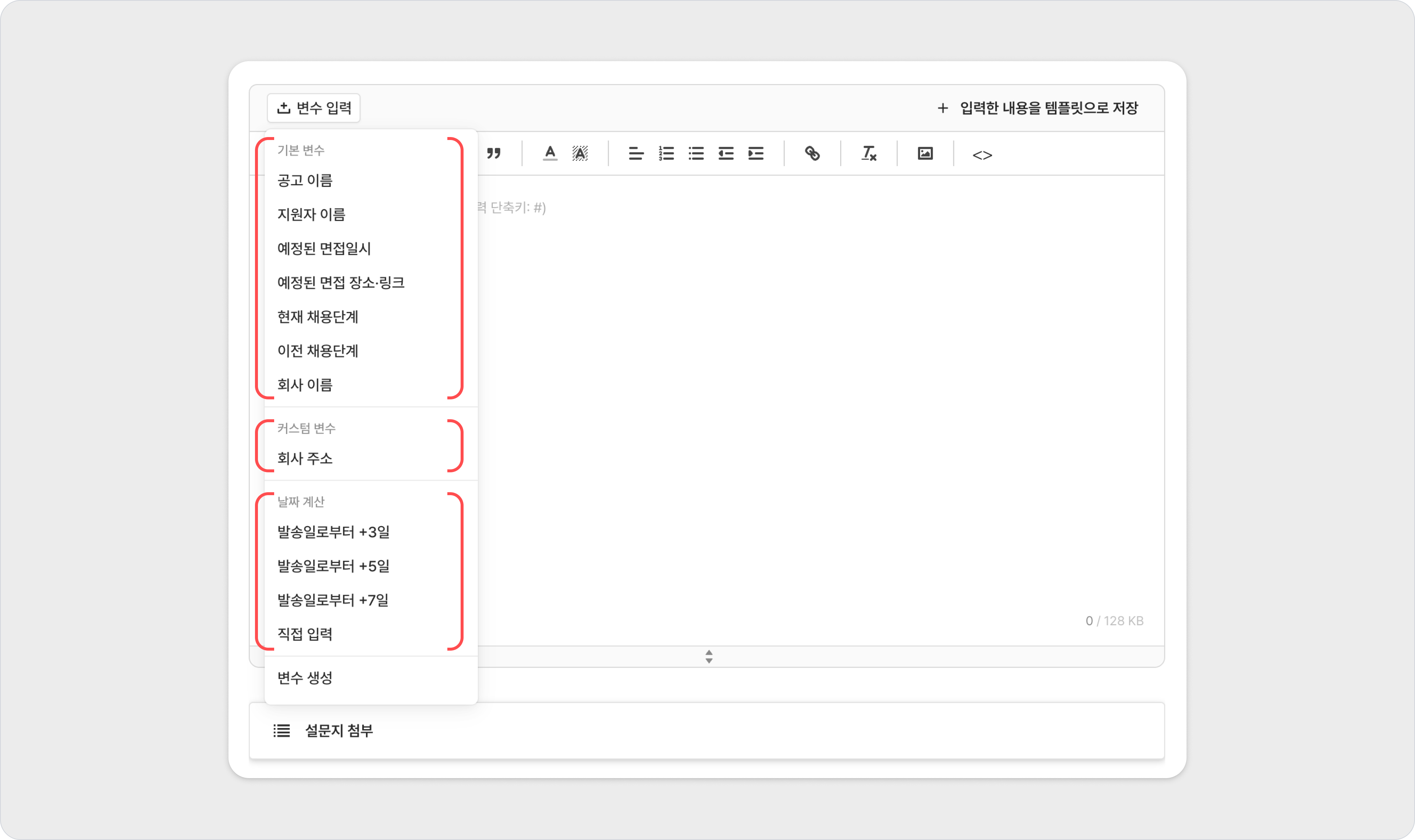The height and width of the screenshot is (840, 1415).
Task: Apply numbered list formatting
Action: coord(666,153)
